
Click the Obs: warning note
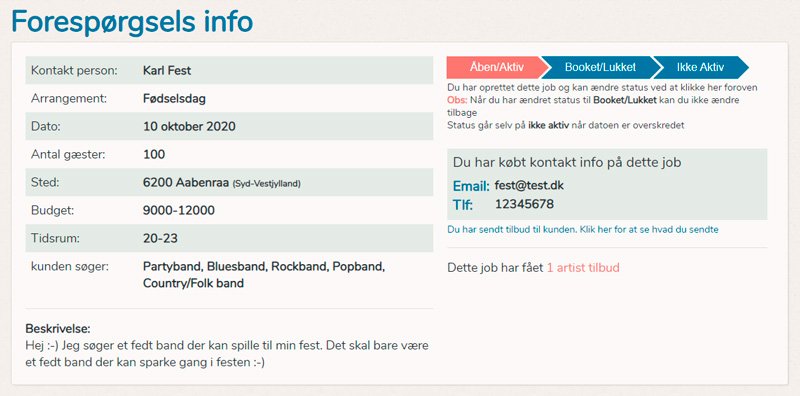[593, 106]
